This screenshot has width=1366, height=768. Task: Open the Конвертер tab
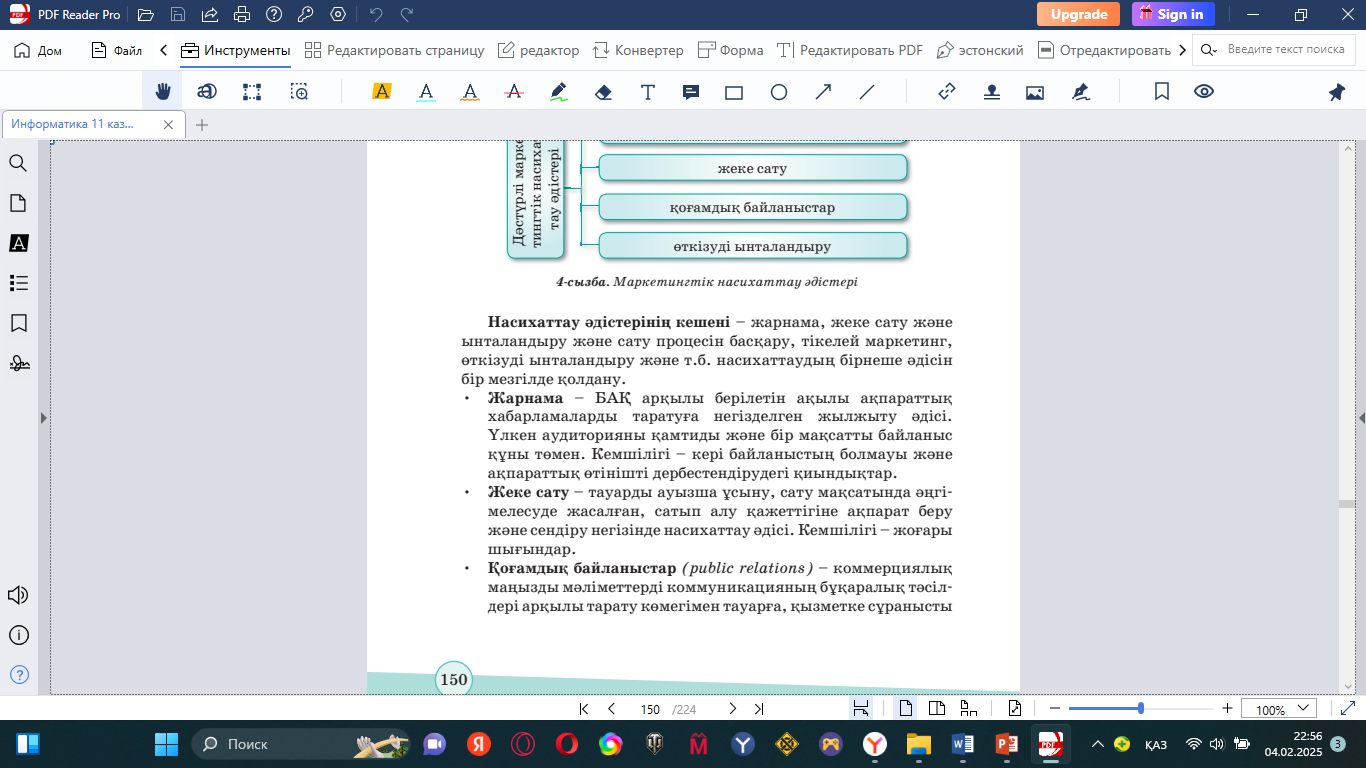[638, 50]
